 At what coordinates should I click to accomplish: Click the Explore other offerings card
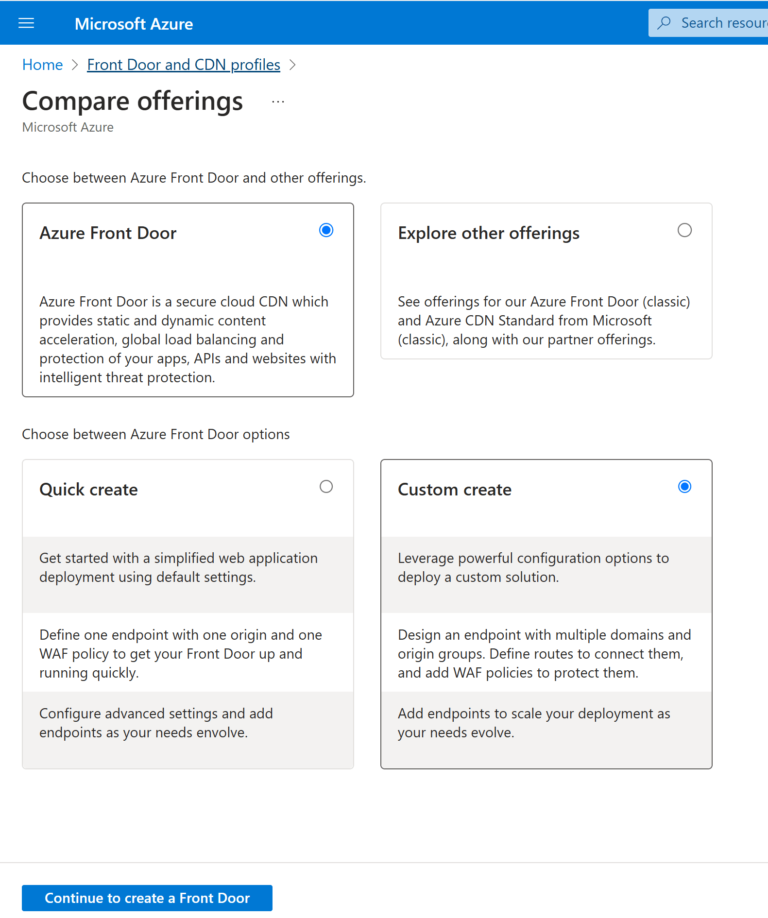(546, 280)
